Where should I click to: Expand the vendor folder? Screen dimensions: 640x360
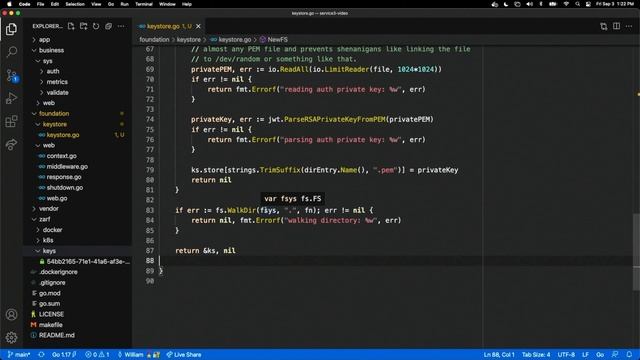pyautogui.click(x=49, y=209)
